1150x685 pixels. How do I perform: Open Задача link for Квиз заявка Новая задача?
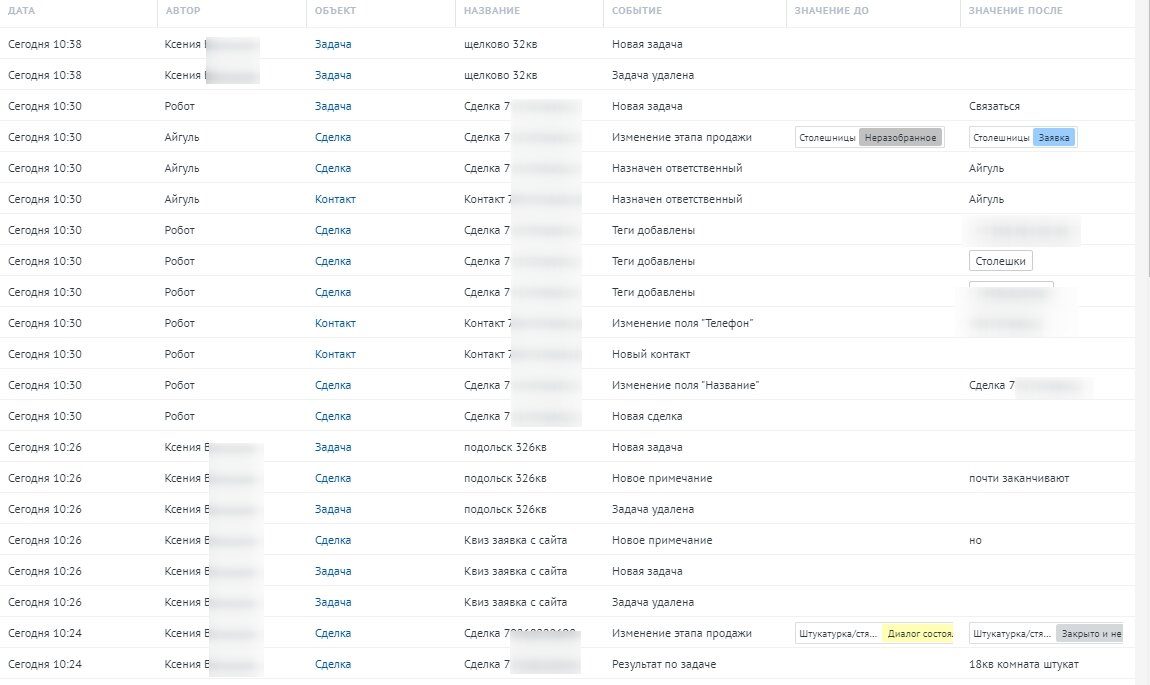[333, 571]
